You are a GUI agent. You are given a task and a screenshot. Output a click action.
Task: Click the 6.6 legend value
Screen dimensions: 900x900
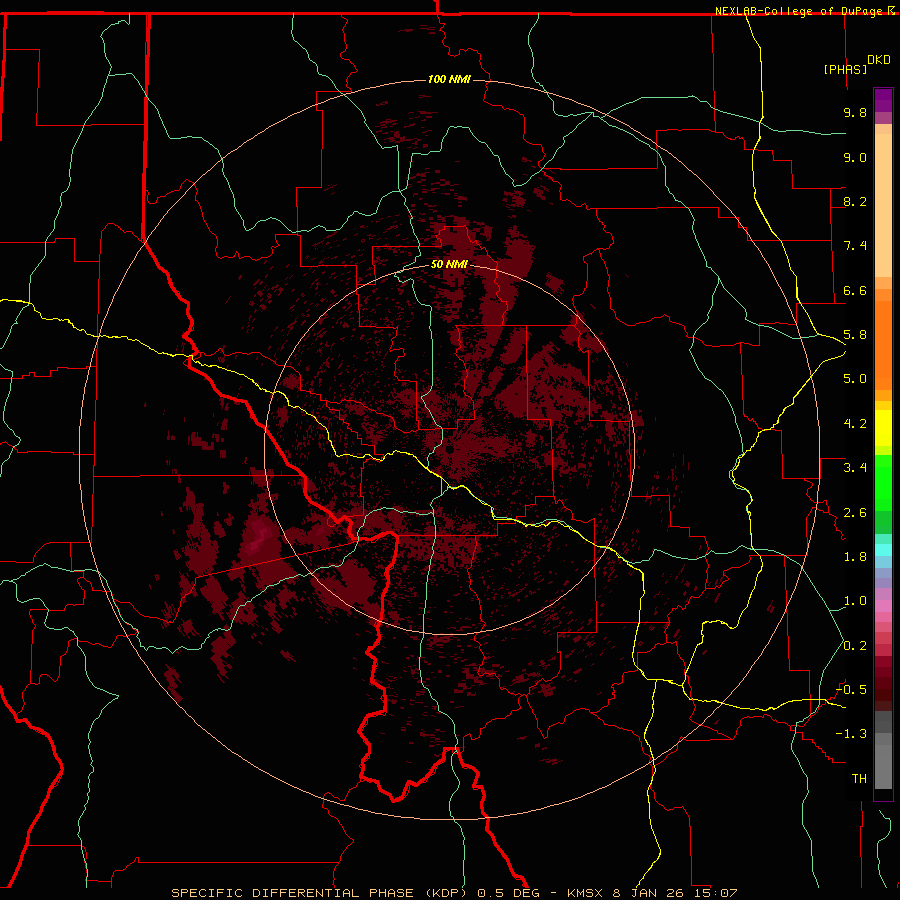[x=855, y=290]
